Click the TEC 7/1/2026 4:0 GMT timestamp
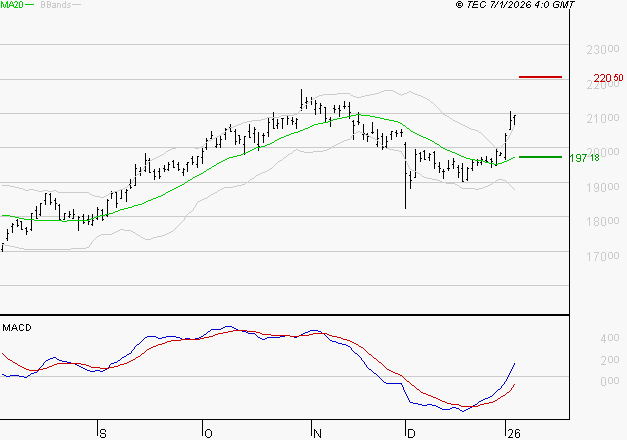The width and height of the screenshot is (627, 440). (x=515, y=4)
